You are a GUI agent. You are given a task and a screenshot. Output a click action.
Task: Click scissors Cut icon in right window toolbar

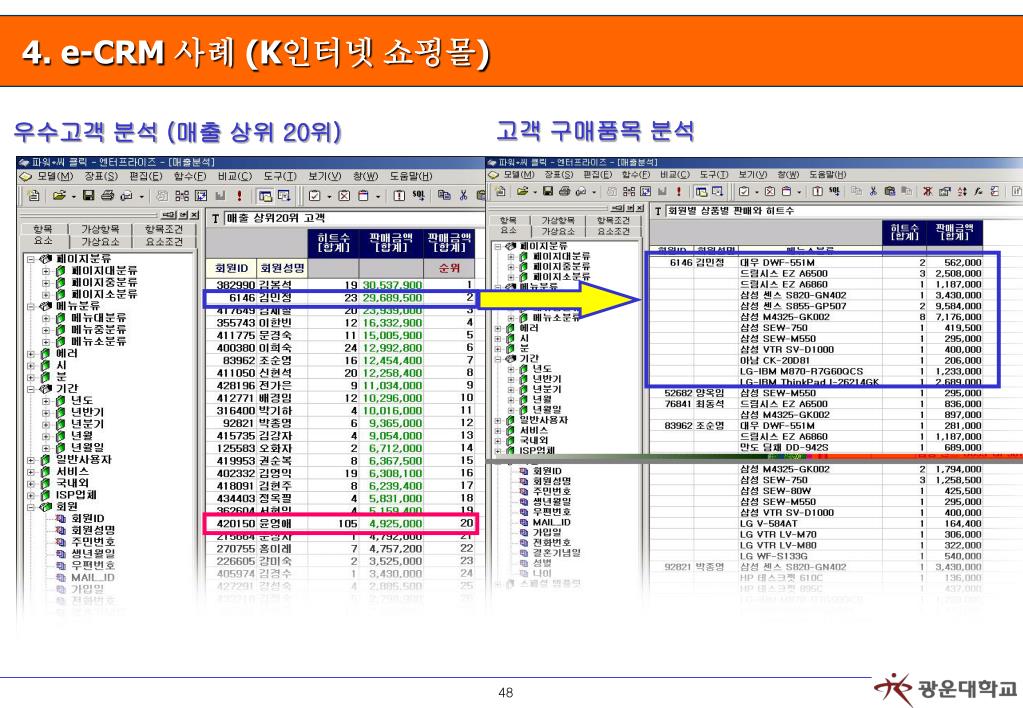click(x=873, y=191)
